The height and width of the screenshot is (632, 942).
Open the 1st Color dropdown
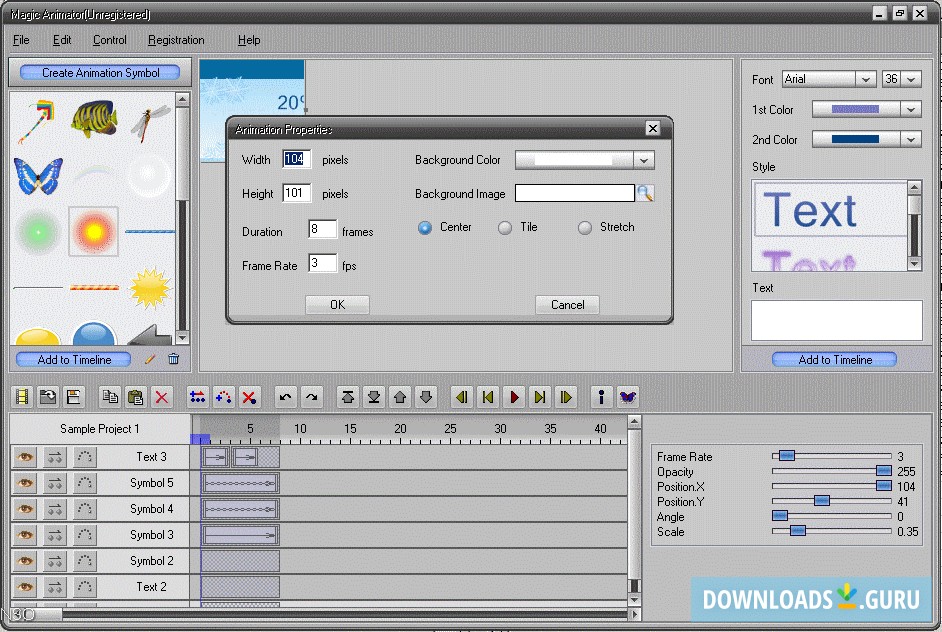coord(910,110)
